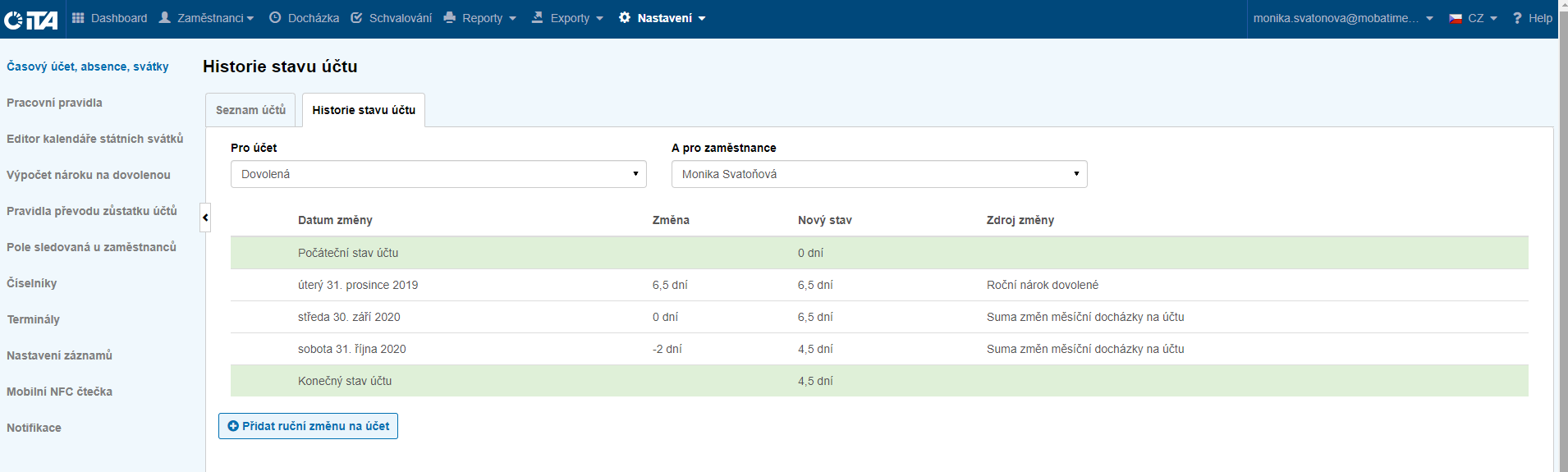The image size is (1568, 472).
Task: Open the Terminály settings section
Action: [x=34, y=319]
